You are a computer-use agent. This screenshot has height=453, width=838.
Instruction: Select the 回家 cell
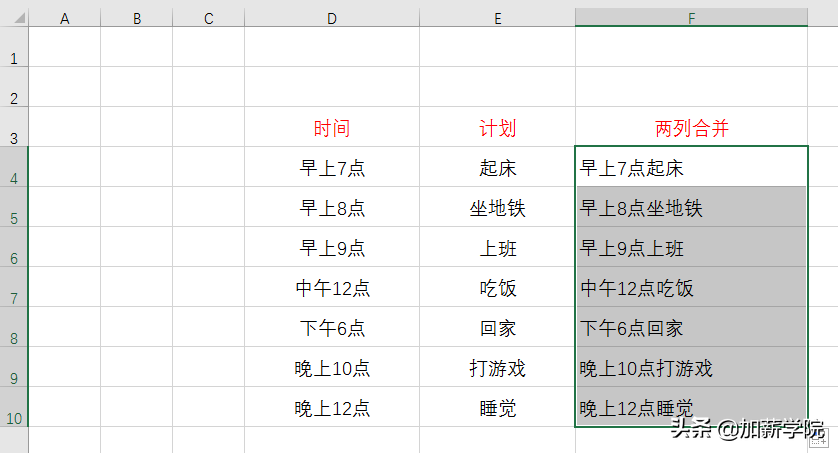click(x=498, y=327)
